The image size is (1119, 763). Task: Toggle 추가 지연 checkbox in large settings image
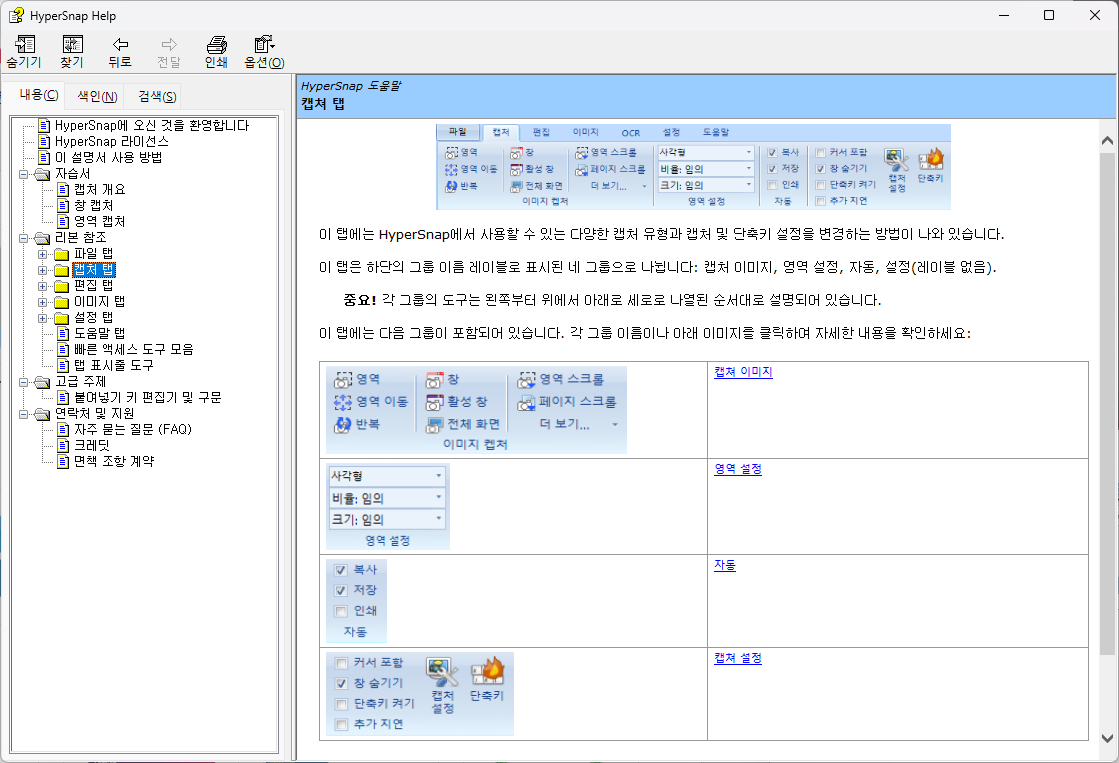coord(341,724)
